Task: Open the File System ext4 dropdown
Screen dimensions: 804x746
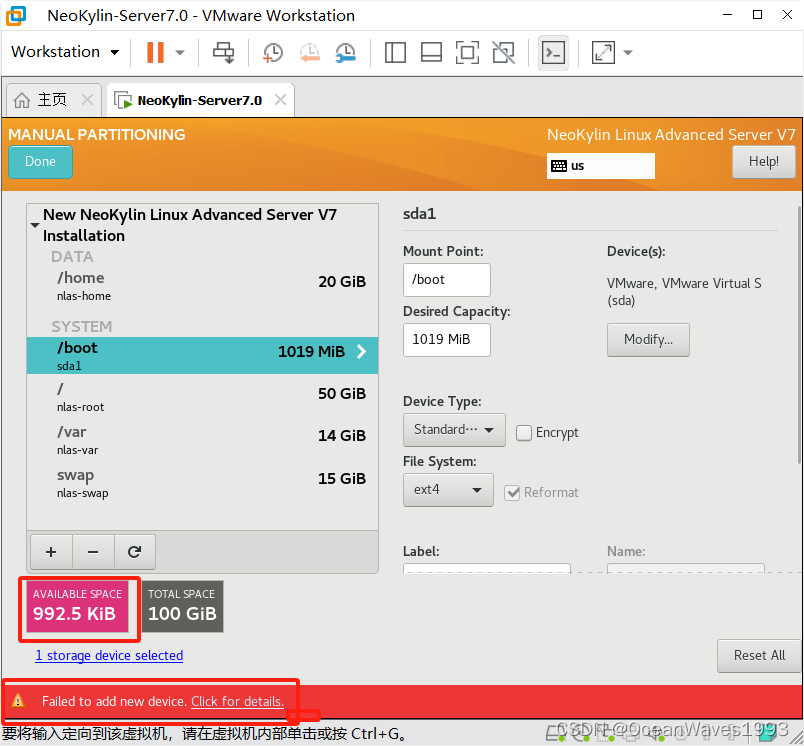Action: coord(448,490)
